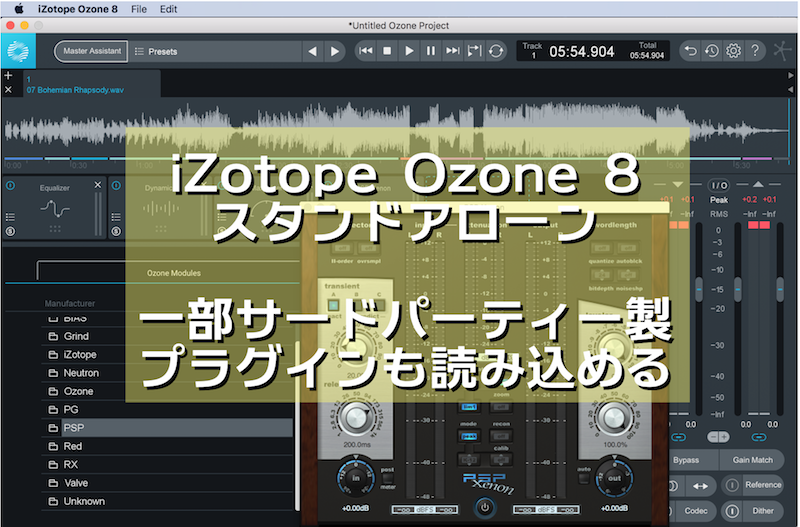Open the File menu
This screenshot has height=527, width=800.
click(x=139, y=9)
